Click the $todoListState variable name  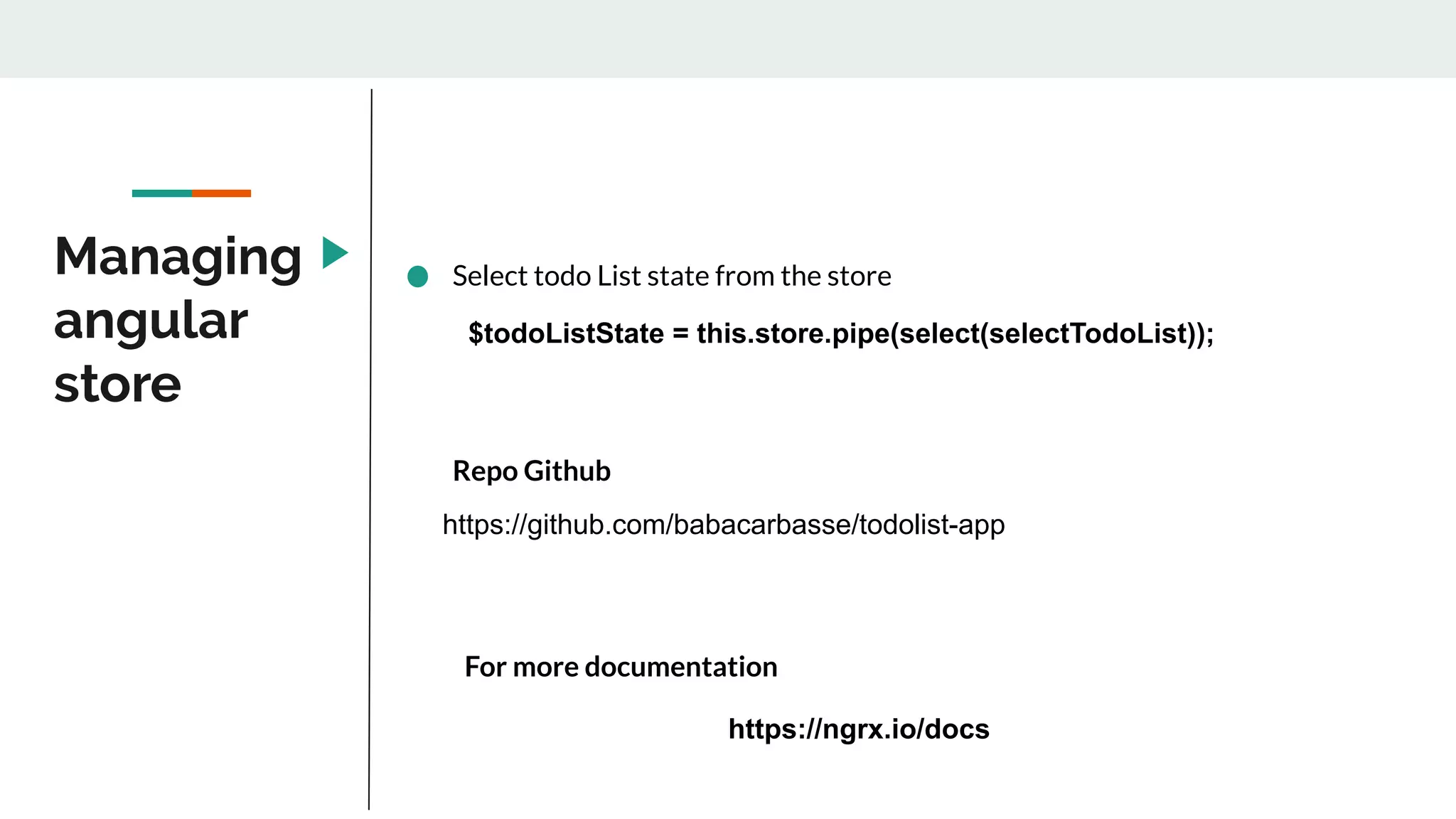pyautogui.click(x=566, y=333)
